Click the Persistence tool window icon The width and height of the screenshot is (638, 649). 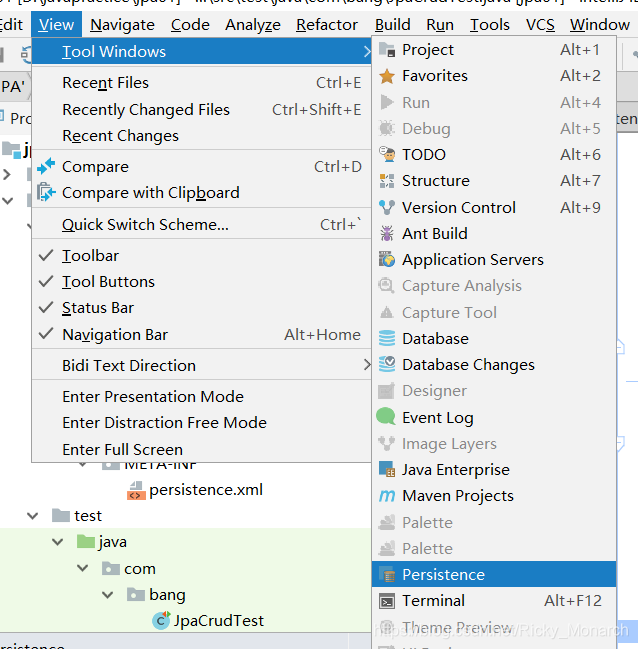pos(387,574)
